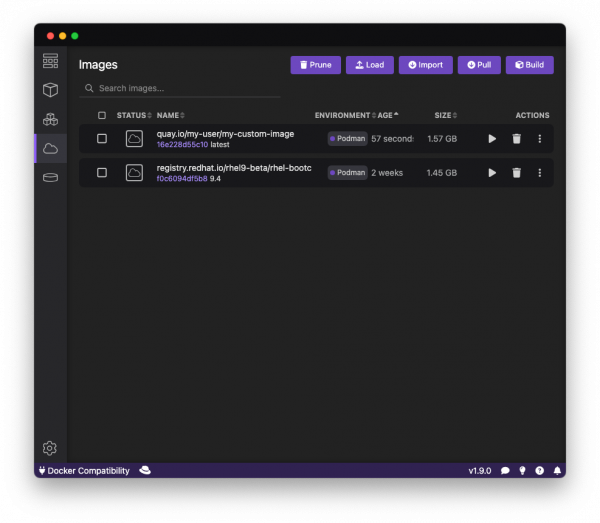Viewport: 600px width, 523px height.
Task: Open the Volumes section in sidebar
Action: point(51,178)
